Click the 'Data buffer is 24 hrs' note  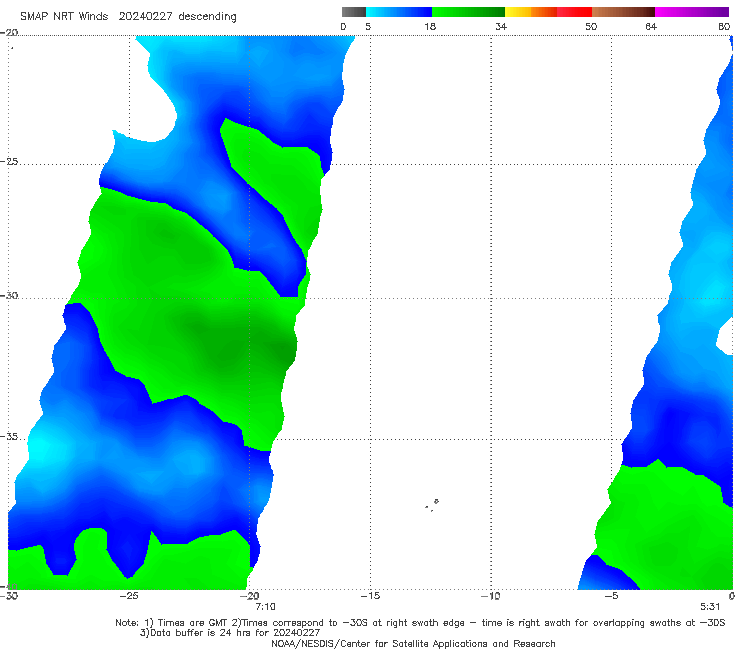tap(230, 633)
